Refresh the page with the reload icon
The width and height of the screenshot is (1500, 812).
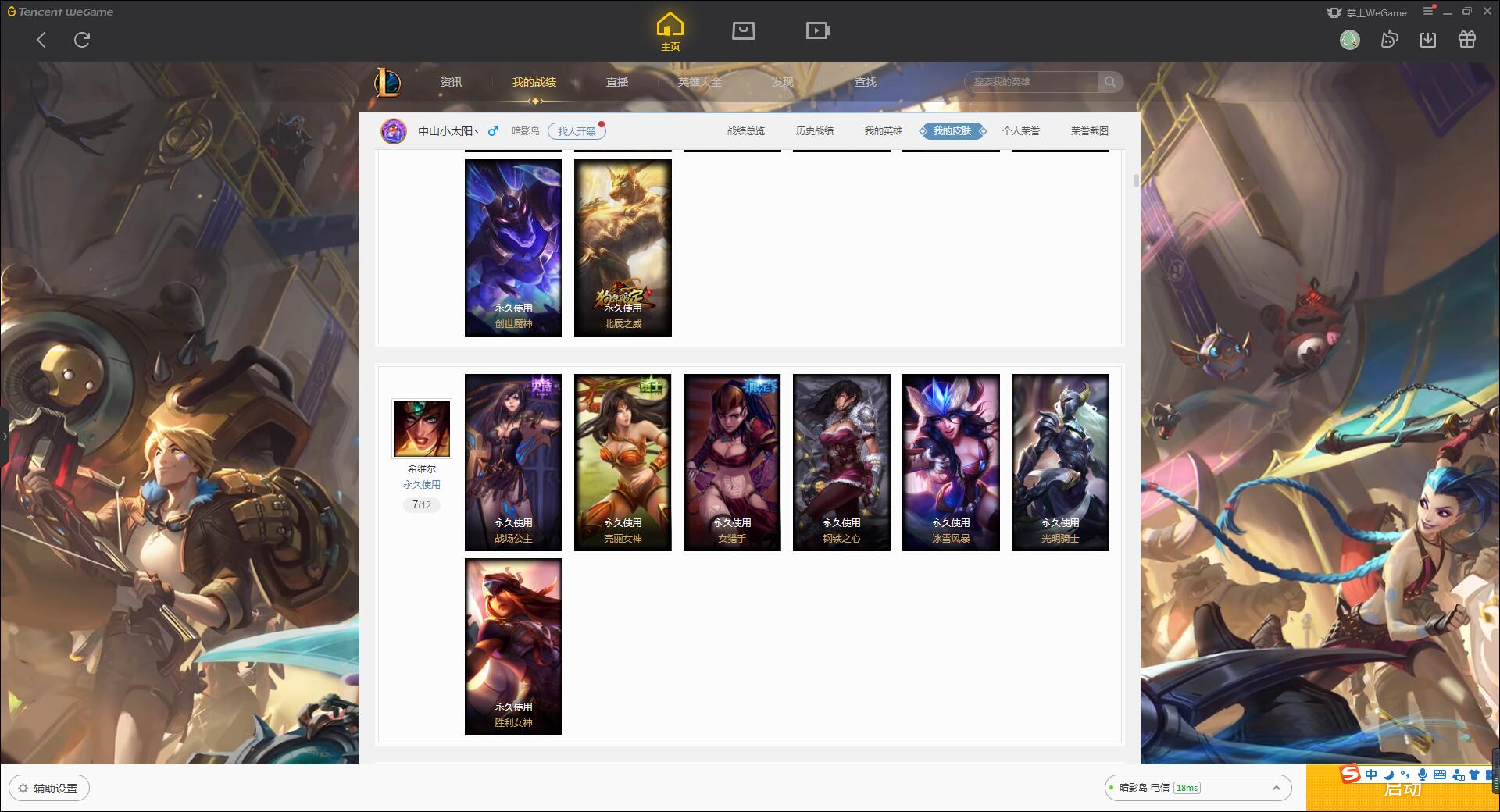pyautogui.click(x=82, y=40)
